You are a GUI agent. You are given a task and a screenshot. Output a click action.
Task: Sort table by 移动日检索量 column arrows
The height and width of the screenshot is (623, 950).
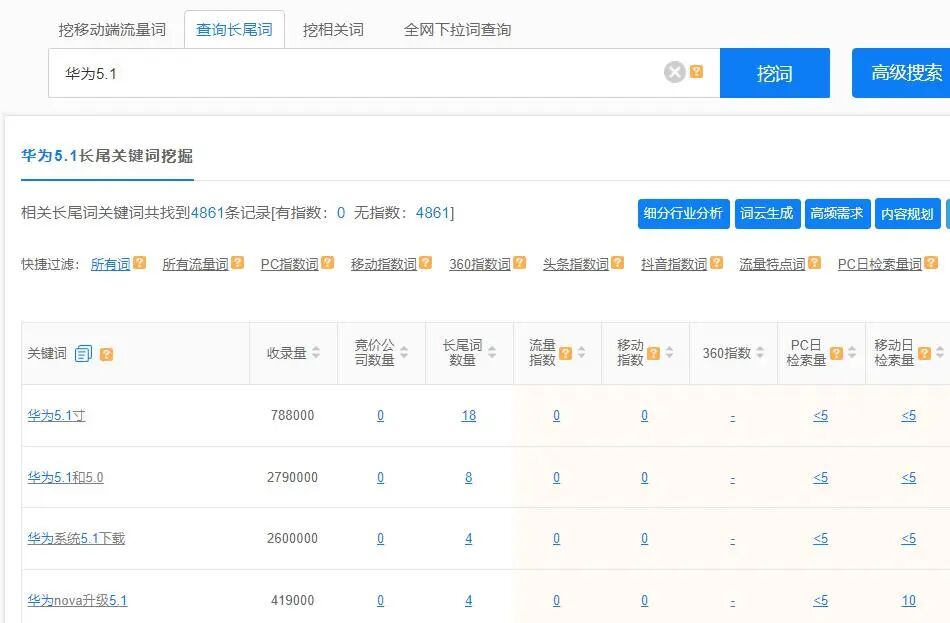[940, 353]
